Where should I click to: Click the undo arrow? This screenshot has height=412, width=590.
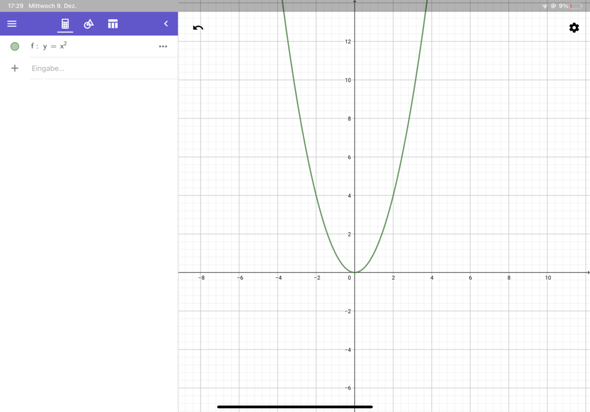(198, 28)
